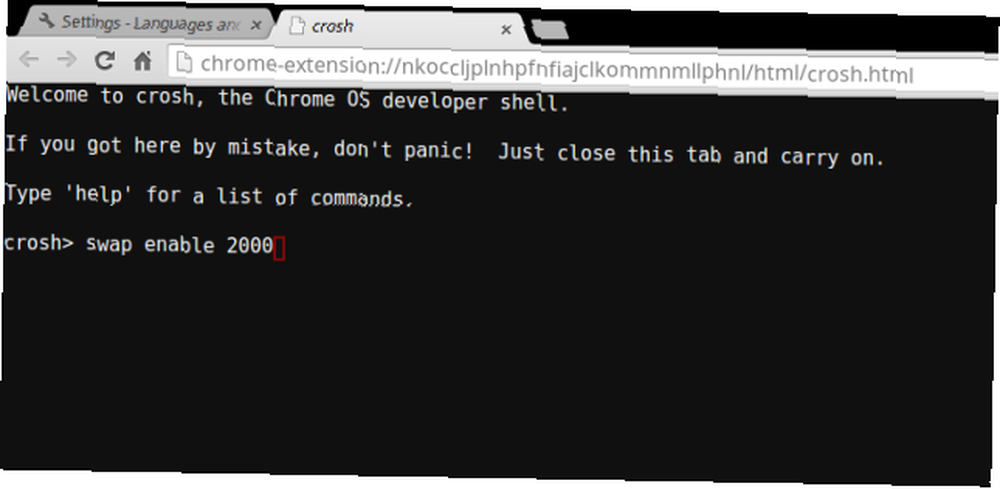Reload the crosh page

(x=105, y=61)
